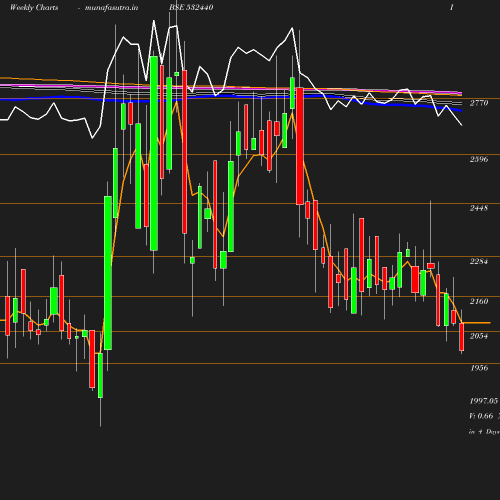Image resolution: width=500 pixels, height=500 pixels.
Task: Click the 'Weekly Charts' title text
Action: (34, 7)
